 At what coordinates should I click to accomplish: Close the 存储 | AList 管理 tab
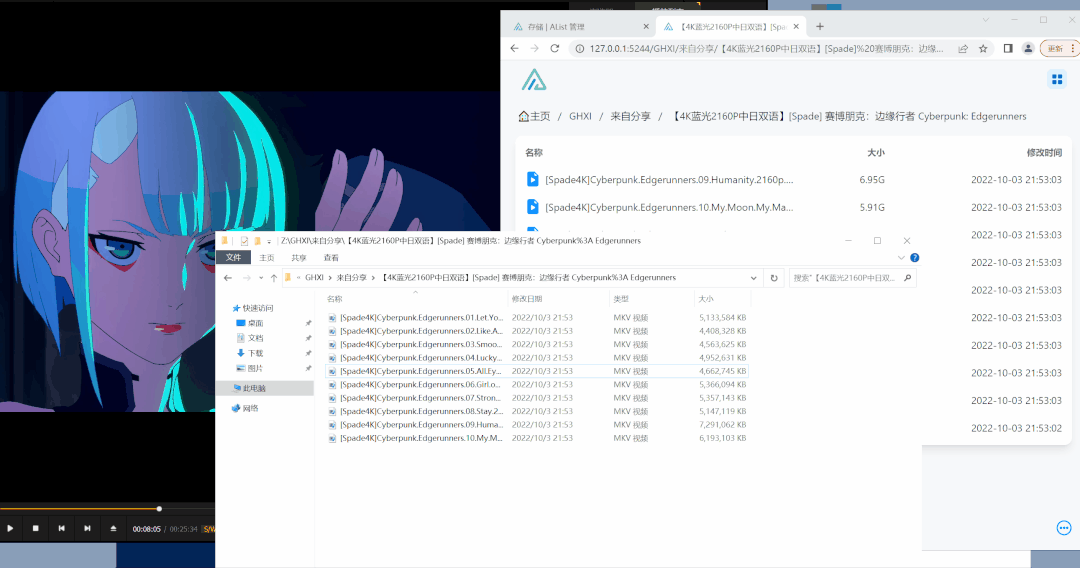pyautogui.click(x=645, y=27)
